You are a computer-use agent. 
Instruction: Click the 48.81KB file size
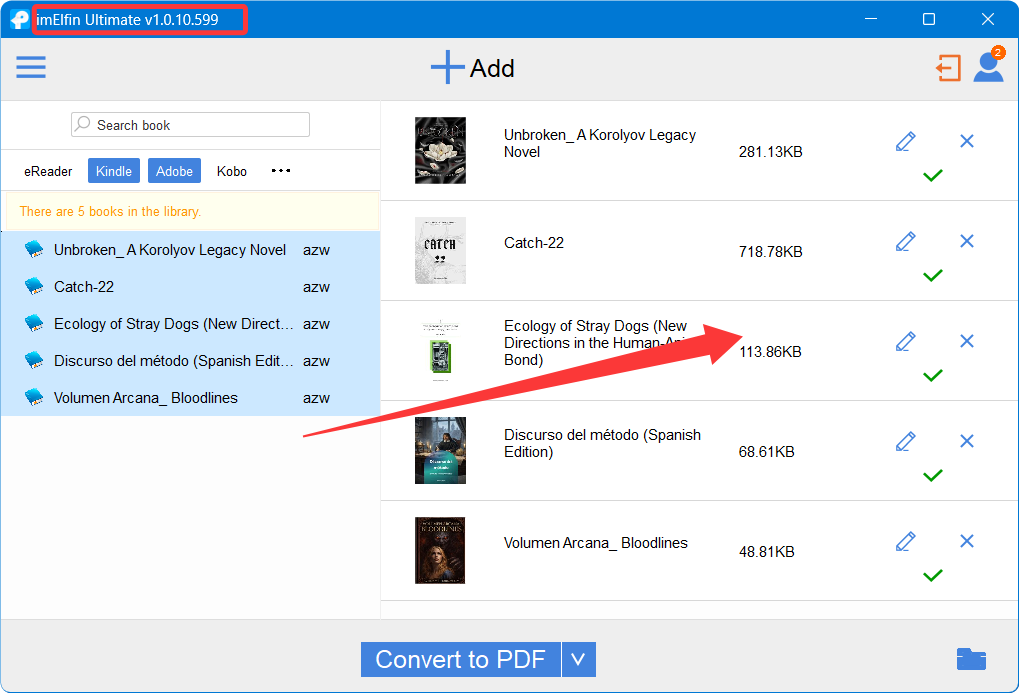766,552
